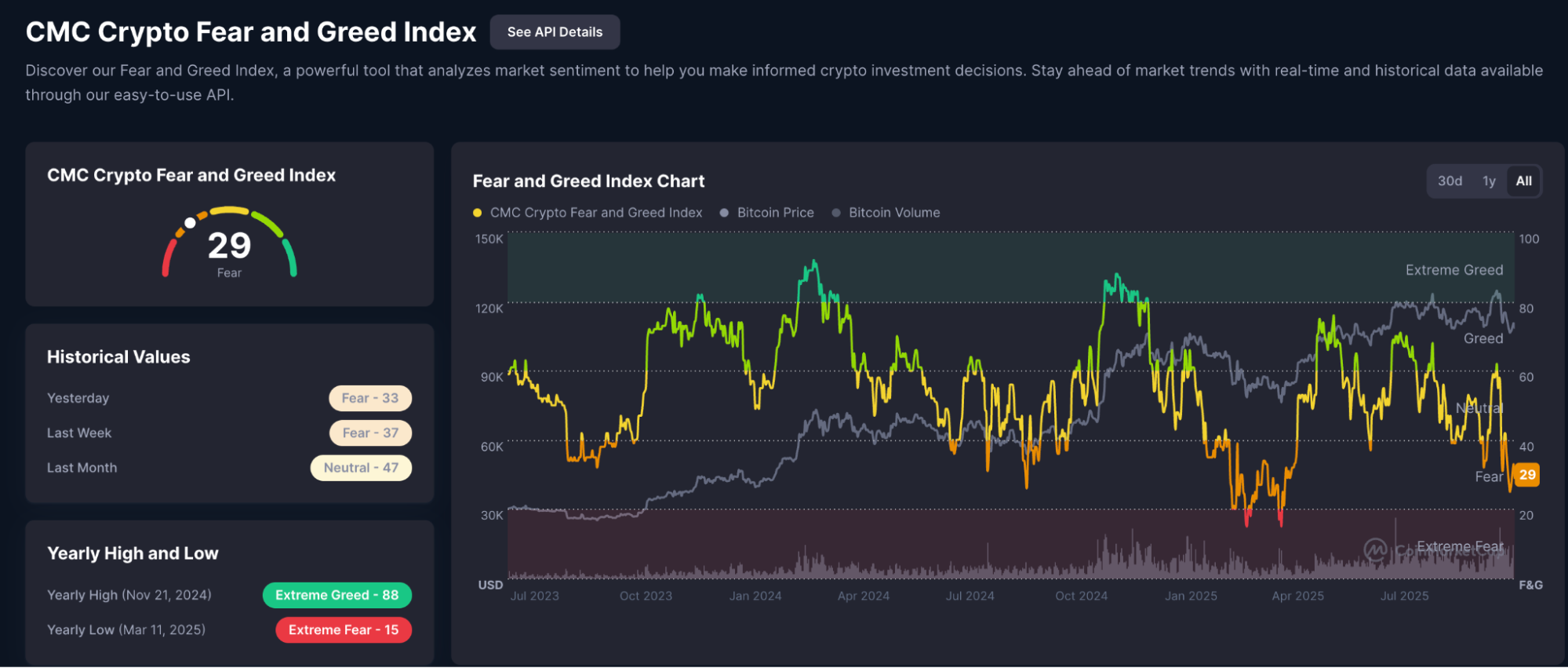1568x668 pixels.
Task: Click the Extreme Fear - 15 badge
Action: point(344,630)
